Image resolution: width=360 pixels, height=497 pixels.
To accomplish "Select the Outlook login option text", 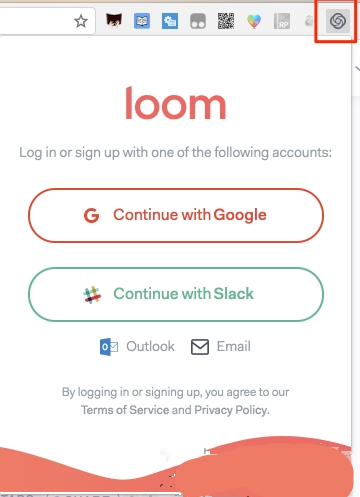I will tap(150, 346).
